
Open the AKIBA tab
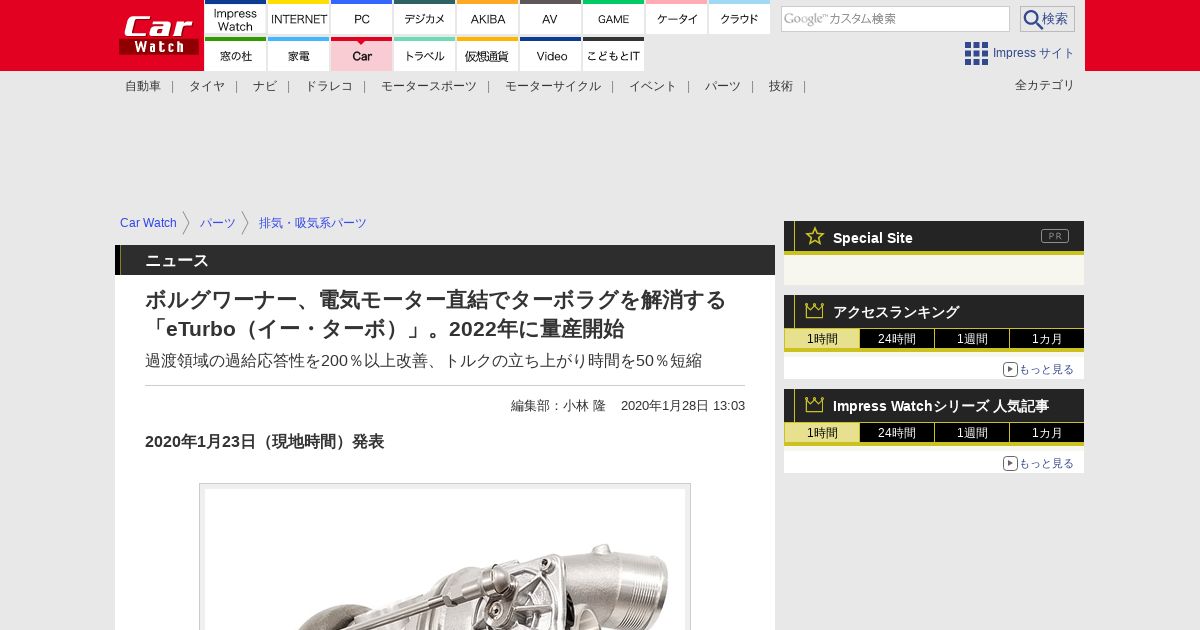point(488,17)
